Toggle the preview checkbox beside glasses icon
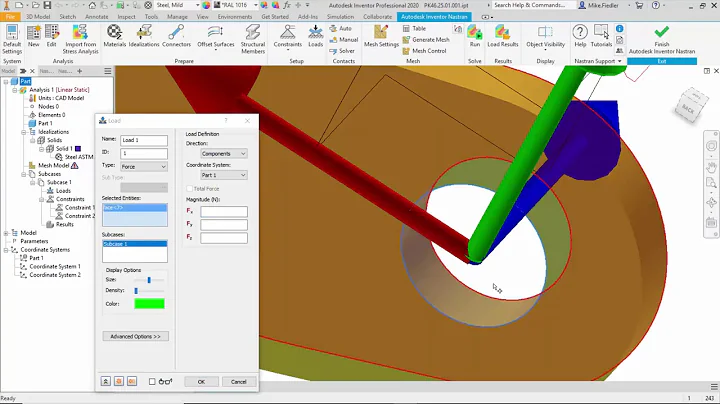720x404 pixels. (152, 382)
